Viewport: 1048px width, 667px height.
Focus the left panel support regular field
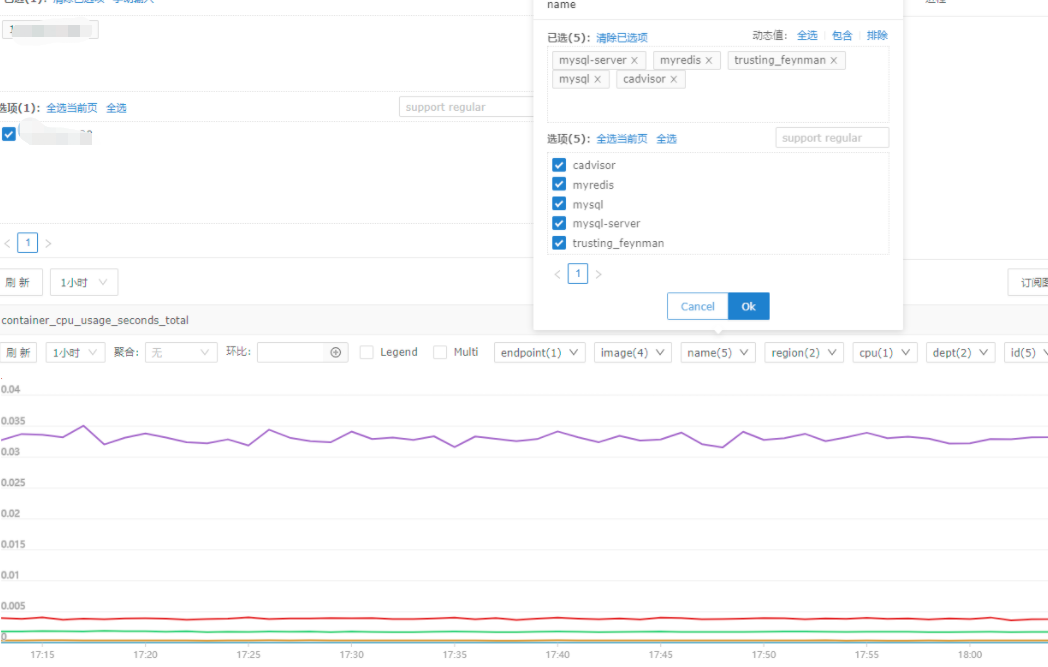pyautogui.click(x=466, y=107)
